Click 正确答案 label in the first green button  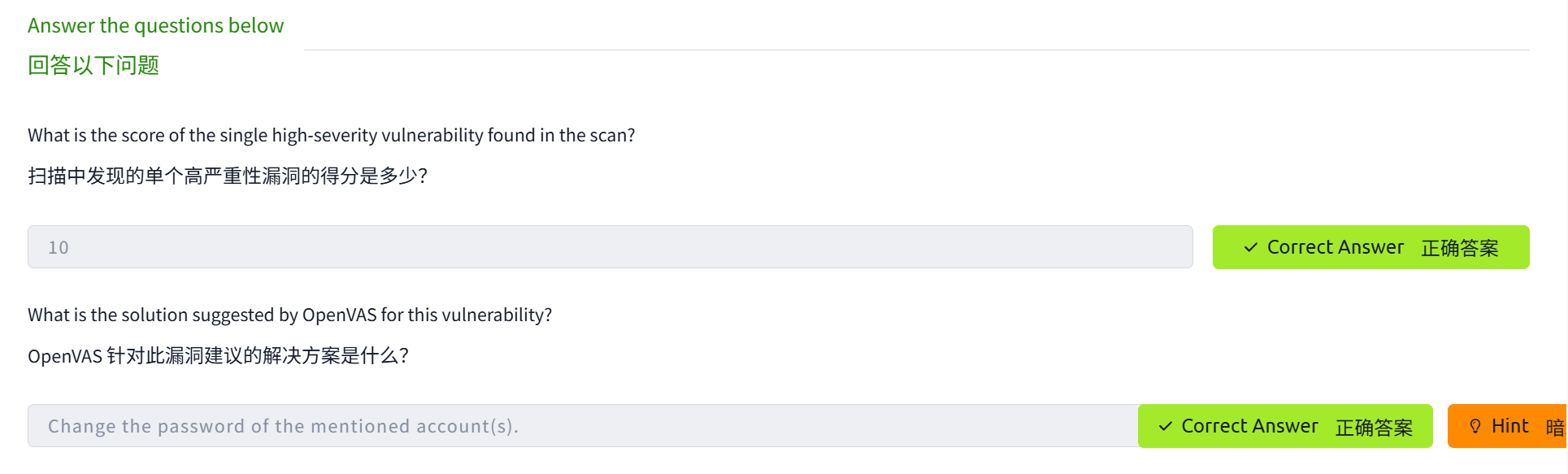tap(1459, 248)
